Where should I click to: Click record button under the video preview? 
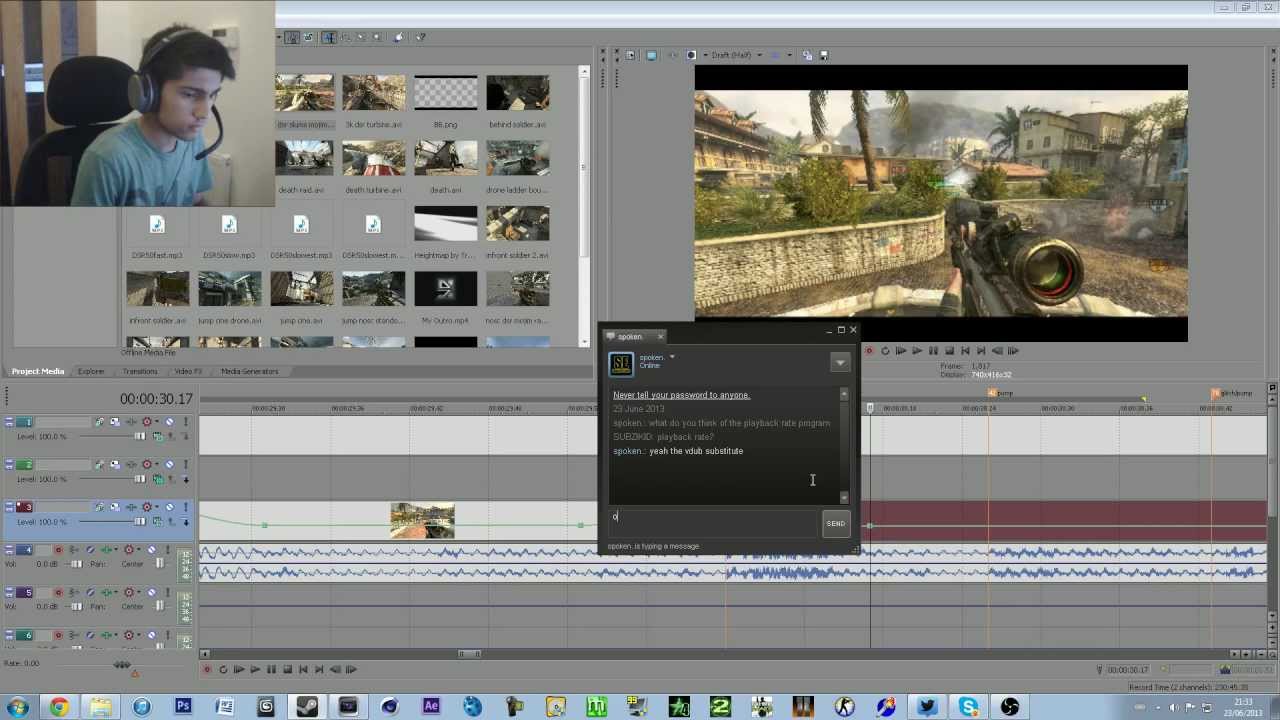point(869,351)
